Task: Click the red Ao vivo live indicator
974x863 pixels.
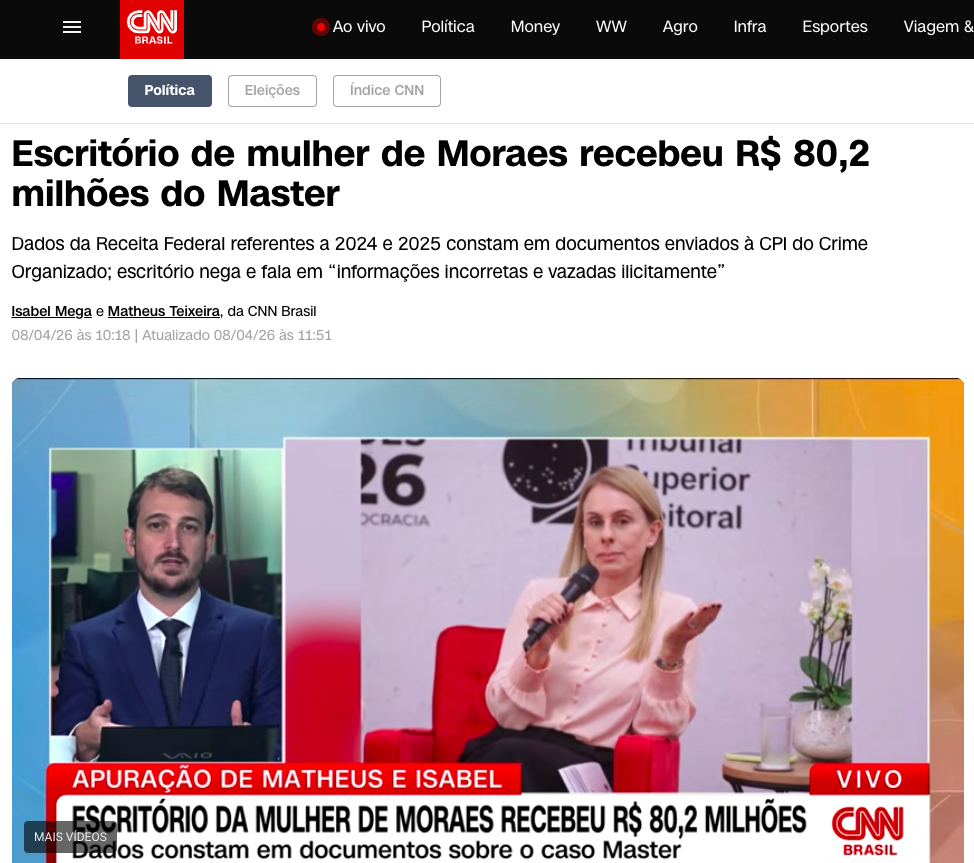Action: coord(321,27)
